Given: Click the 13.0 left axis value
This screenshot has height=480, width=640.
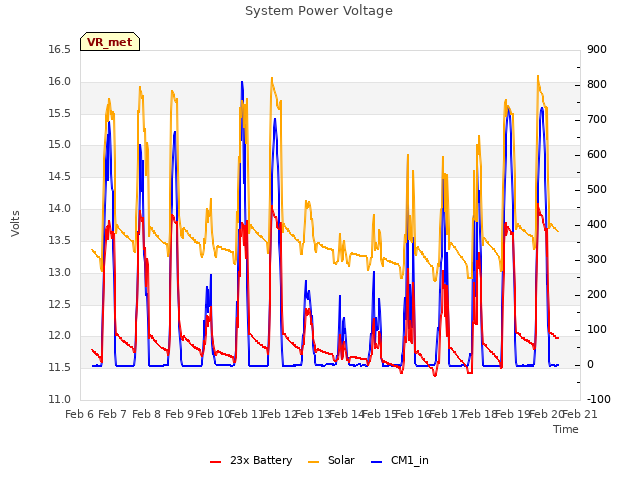Looking at the screenshot, I should [60, 272].
